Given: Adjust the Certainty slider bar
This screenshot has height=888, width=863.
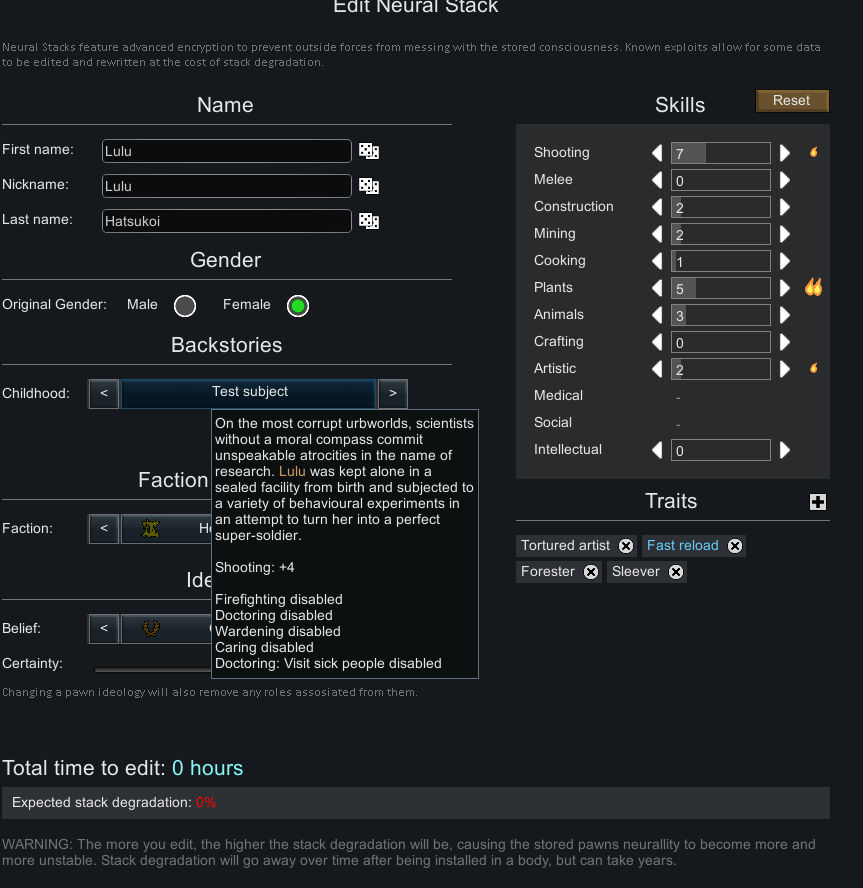Looking at the screenshot, I should (x=153, y=670).
